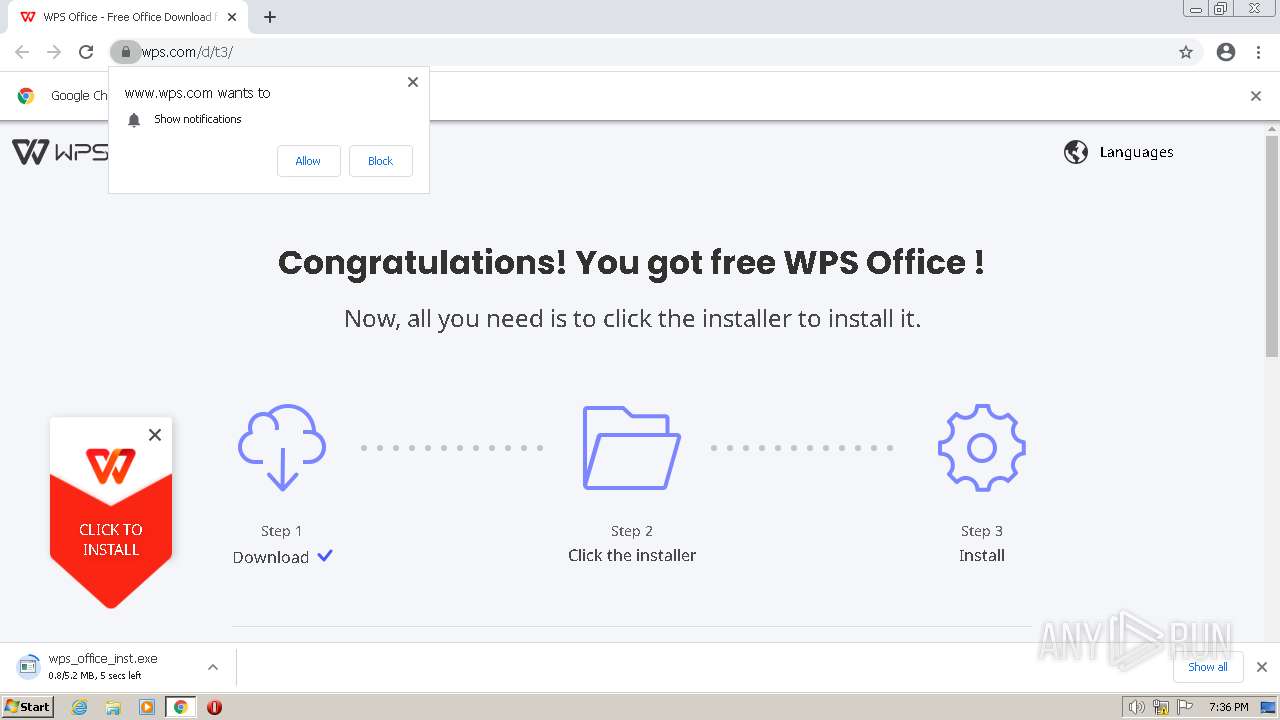Open the Chrome profile avatar
Viewport: 1280px width, 720px height.
1226,52
